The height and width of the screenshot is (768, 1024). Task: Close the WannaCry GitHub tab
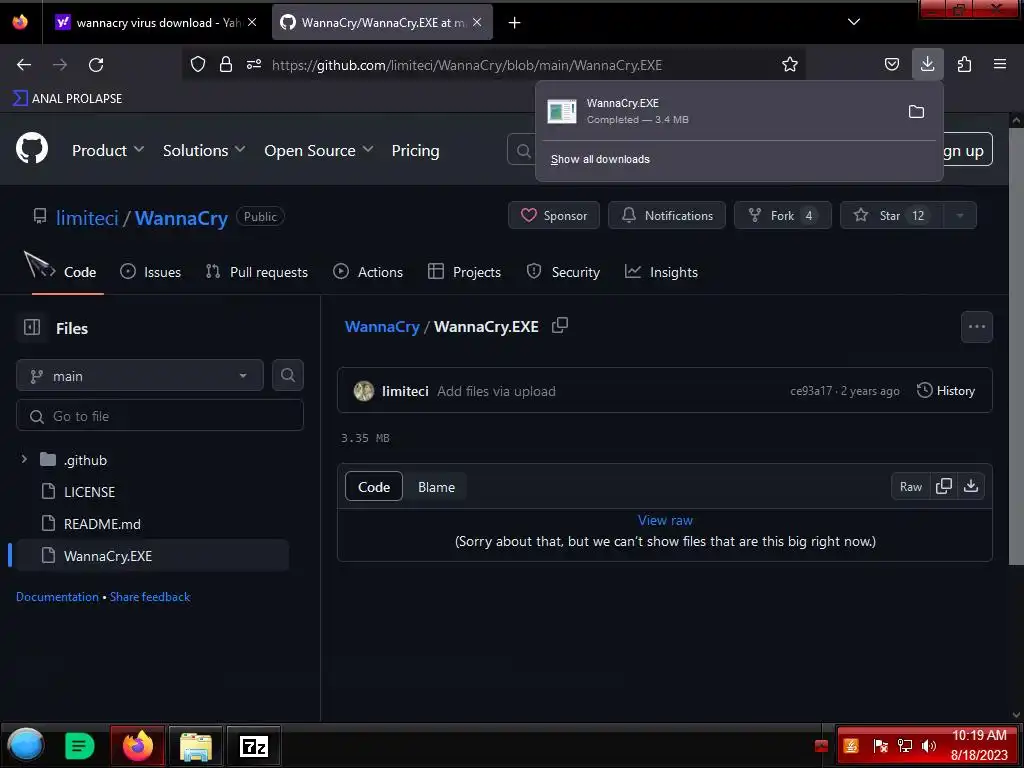[x=477, y=22]
